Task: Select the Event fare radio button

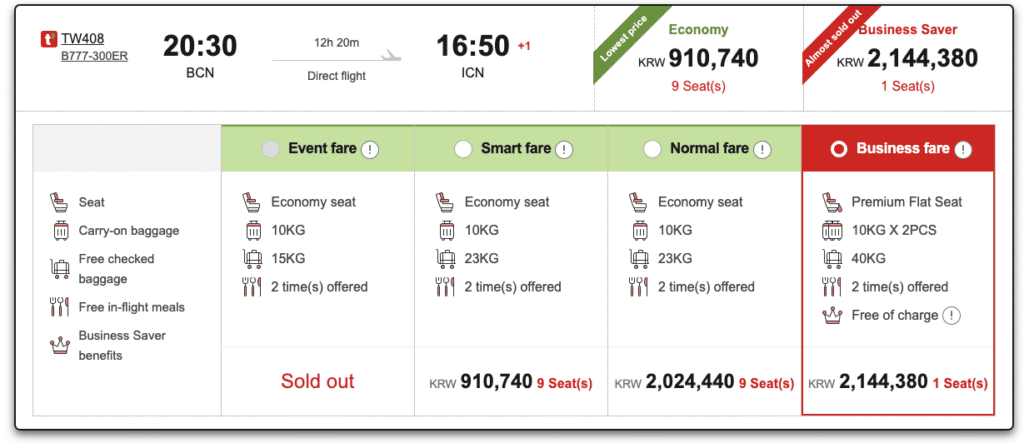Action: click(x=270, y=149)
